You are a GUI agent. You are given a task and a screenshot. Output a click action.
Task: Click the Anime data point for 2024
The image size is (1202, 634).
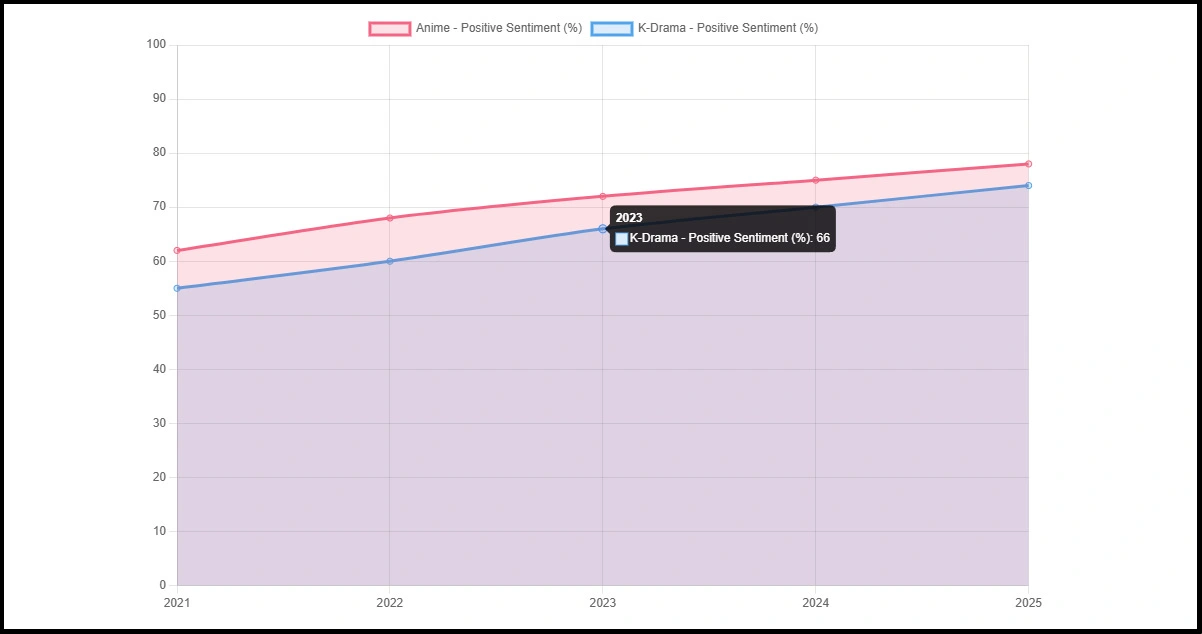pyautogui.click(x=815, y=180)
